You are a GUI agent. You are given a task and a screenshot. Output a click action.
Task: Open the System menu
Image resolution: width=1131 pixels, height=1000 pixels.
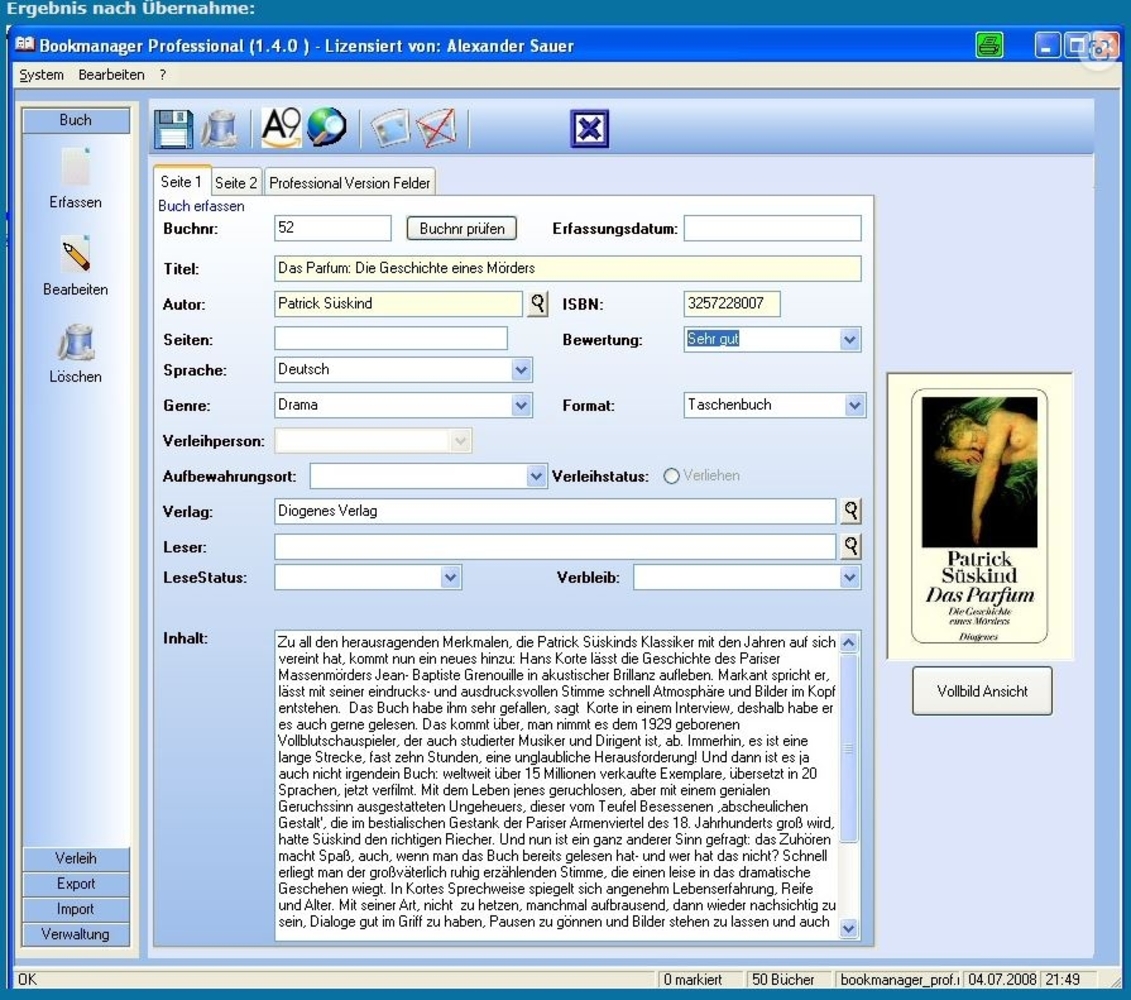point(41,75)
